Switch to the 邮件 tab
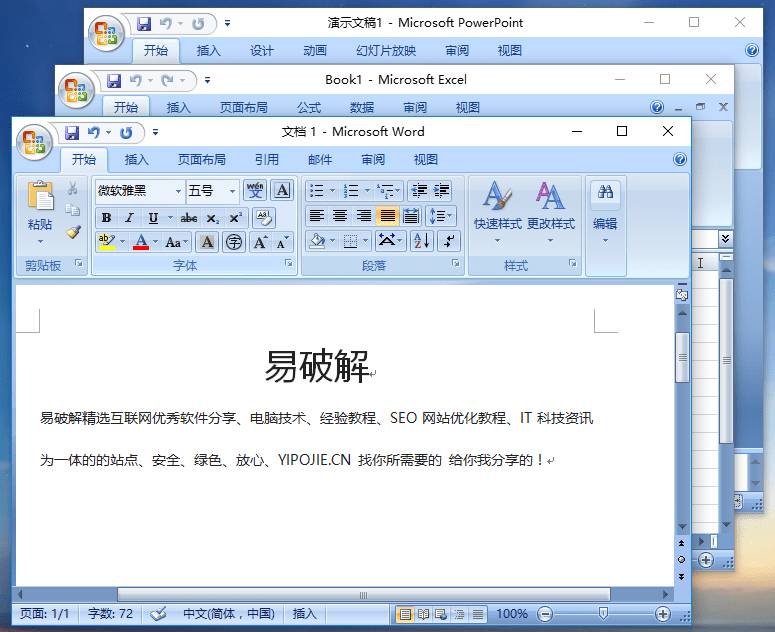 point(320,159)
